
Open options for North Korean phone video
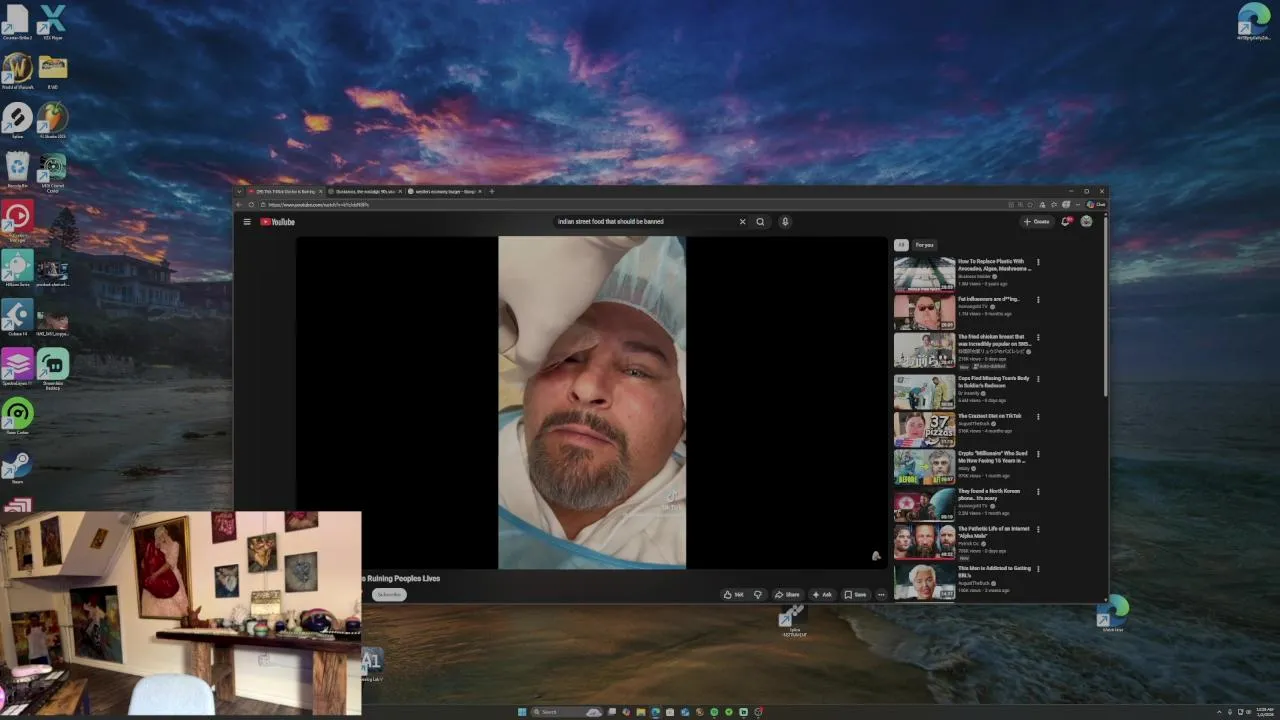coord(1038,492)
